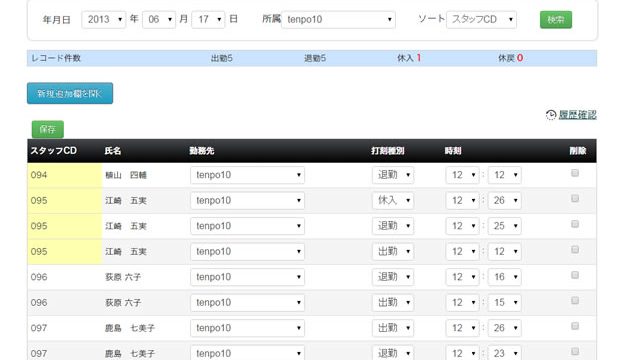Tick the 削除 checkbox in the 095 退勤 row
Viewport: 640px width, 360px height.
pos(575,224)
